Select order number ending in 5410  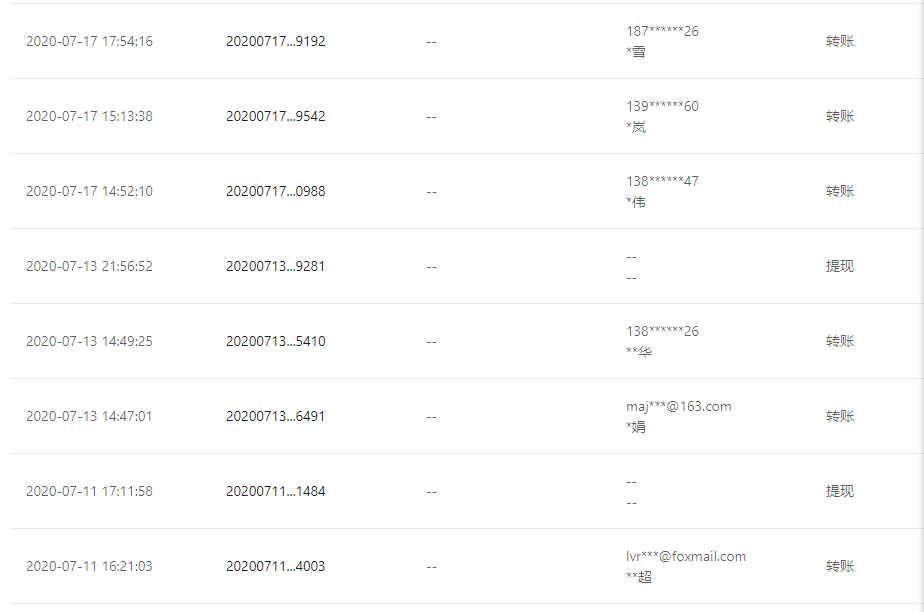275,341
